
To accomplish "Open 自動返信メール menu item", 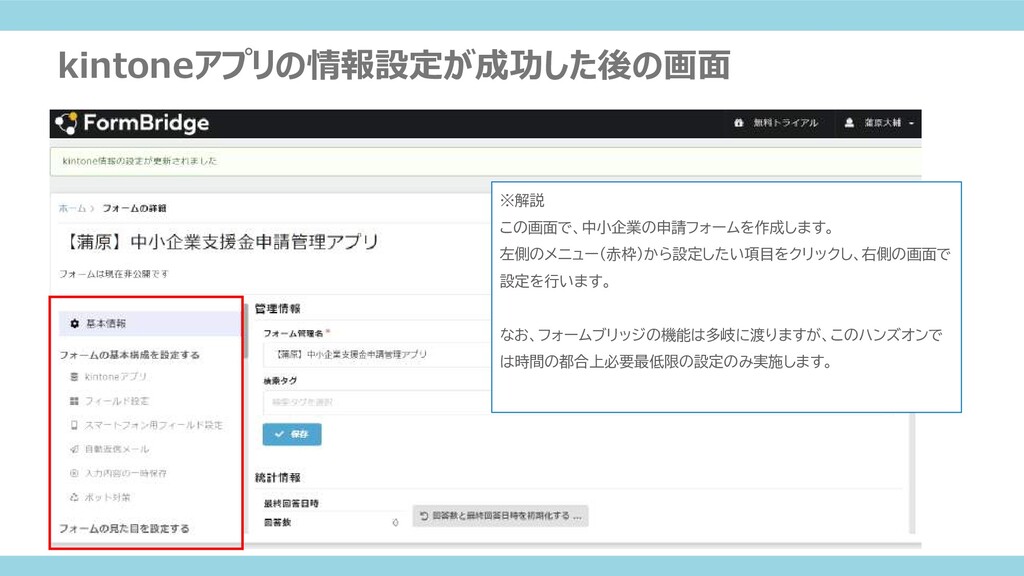I will (x=117, y=449).
